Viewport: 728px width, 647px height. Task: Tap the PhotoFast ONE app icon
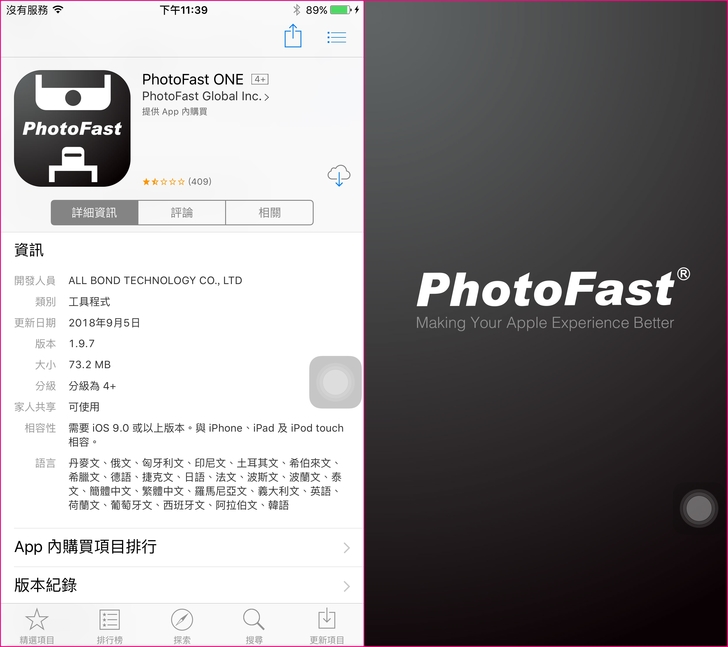point(72,129)
